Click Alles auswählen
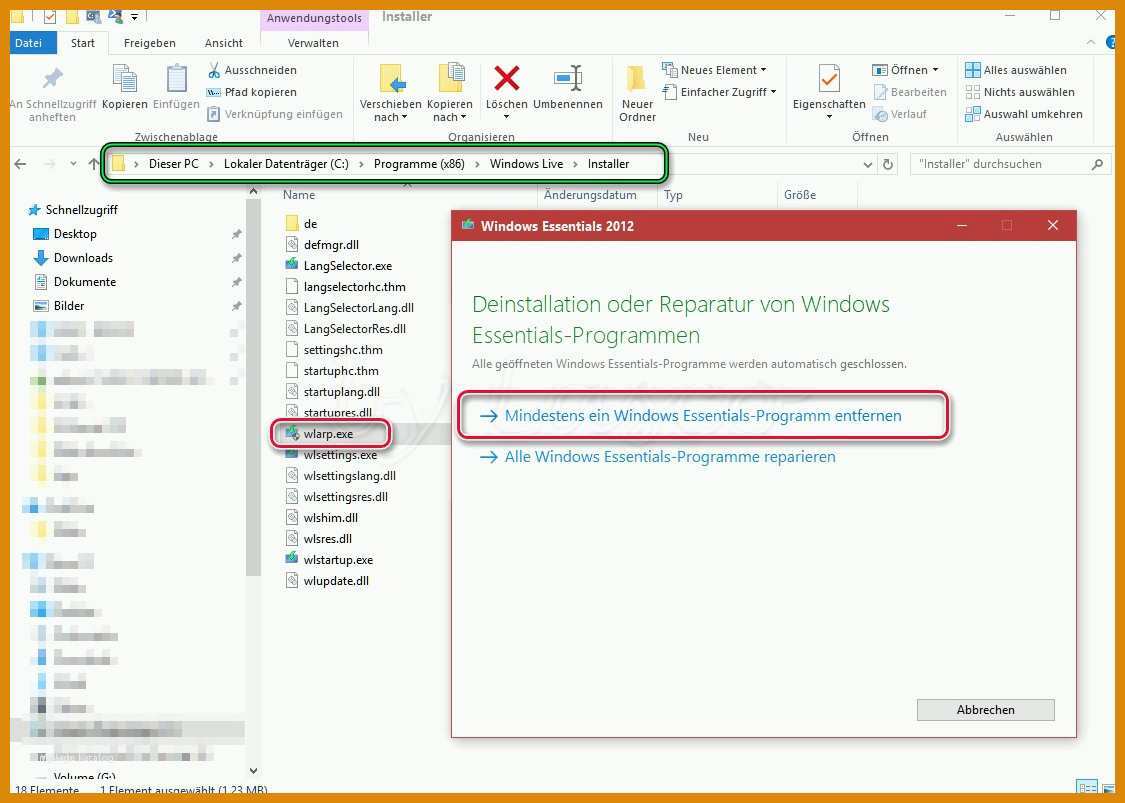Viewport: 1125px width, 803px height. (x=1016, y=70)
